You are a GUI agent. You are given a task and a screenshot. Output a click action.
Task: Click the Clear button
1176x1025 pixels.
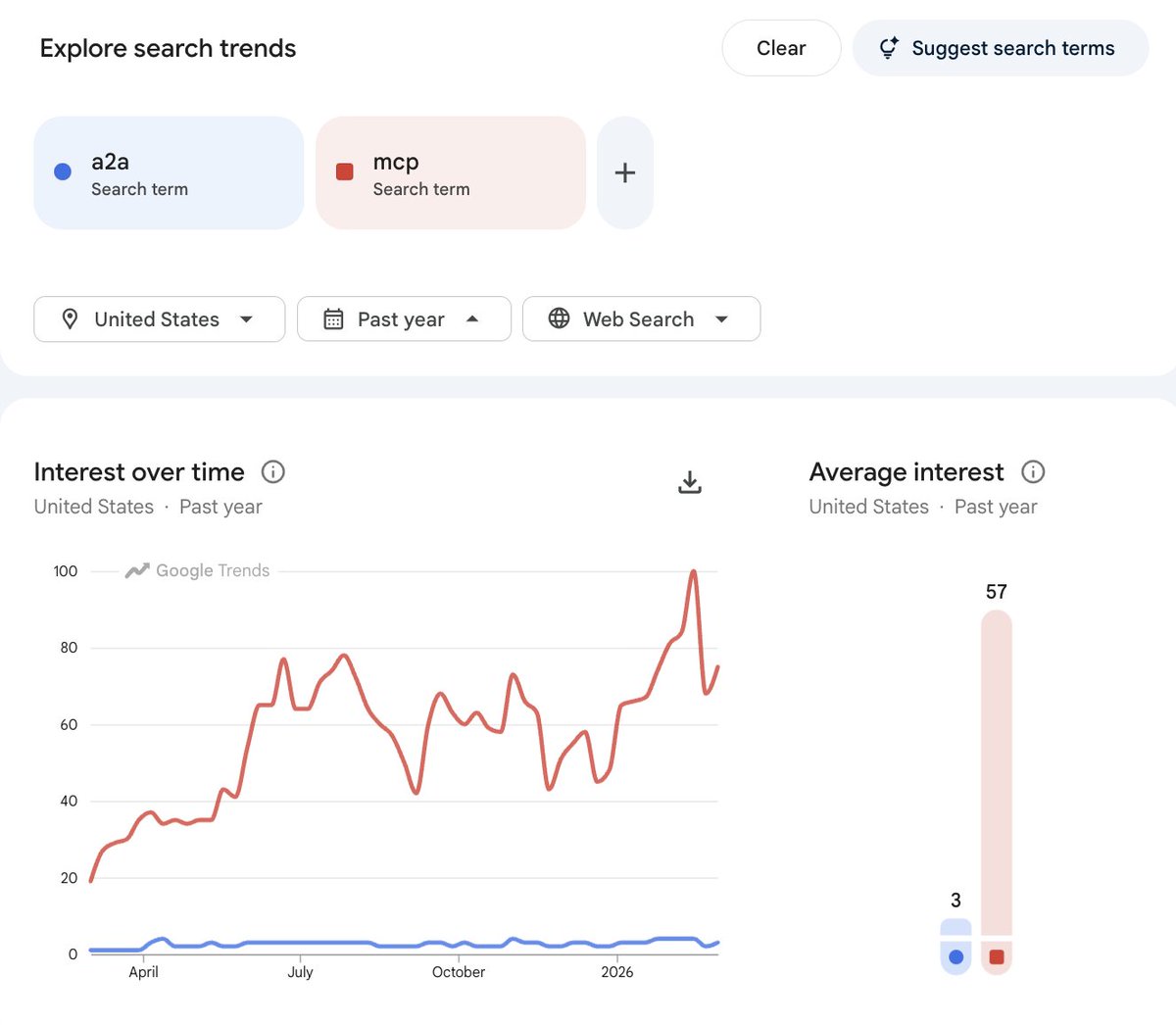pos(781,48)
